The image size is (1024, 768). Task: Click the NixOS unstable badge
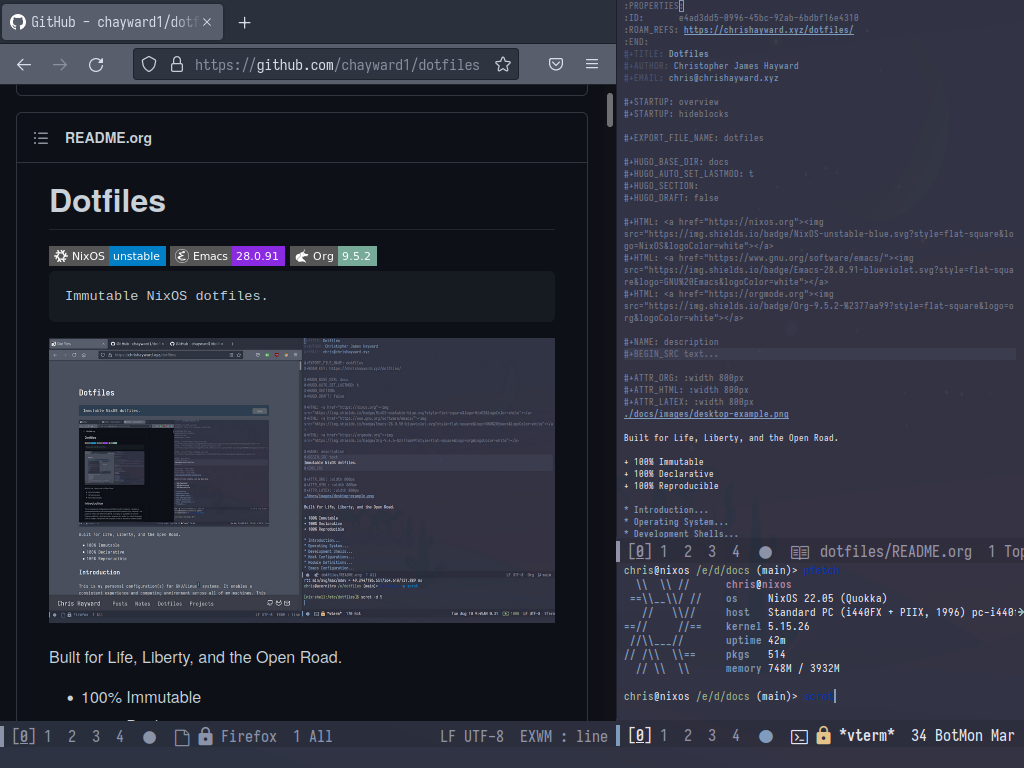point(108,256)
